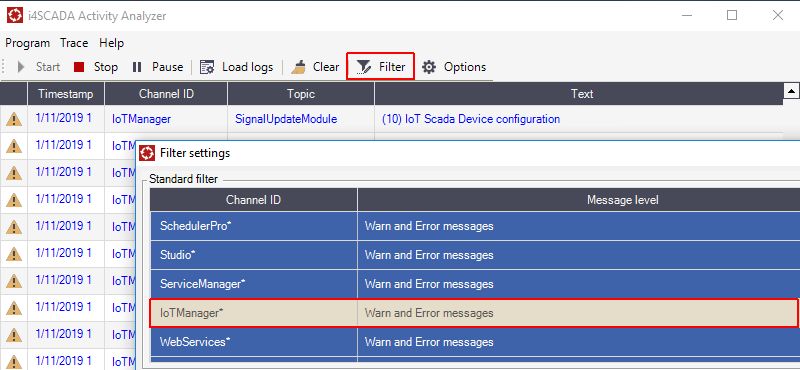Select the SchedulerPro* channel row
This screenshot has height=370, width=800.
[x=254, y=226]
